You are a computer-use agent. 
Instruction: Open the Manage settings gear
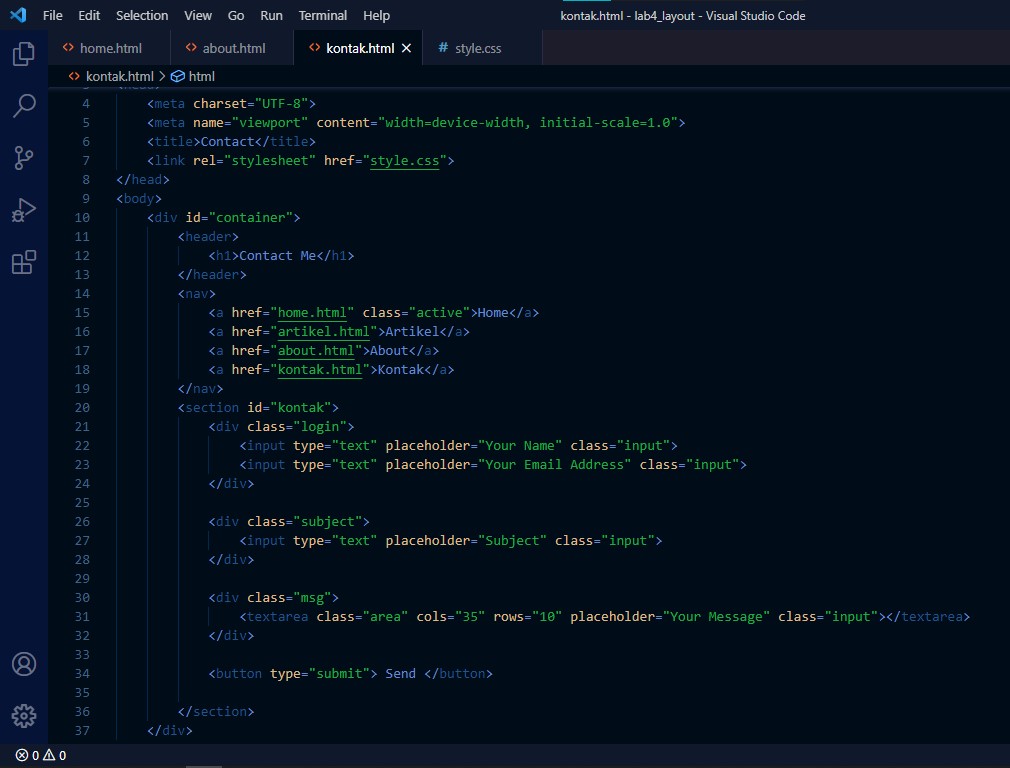pyautogui.click(x=24, y=716)
